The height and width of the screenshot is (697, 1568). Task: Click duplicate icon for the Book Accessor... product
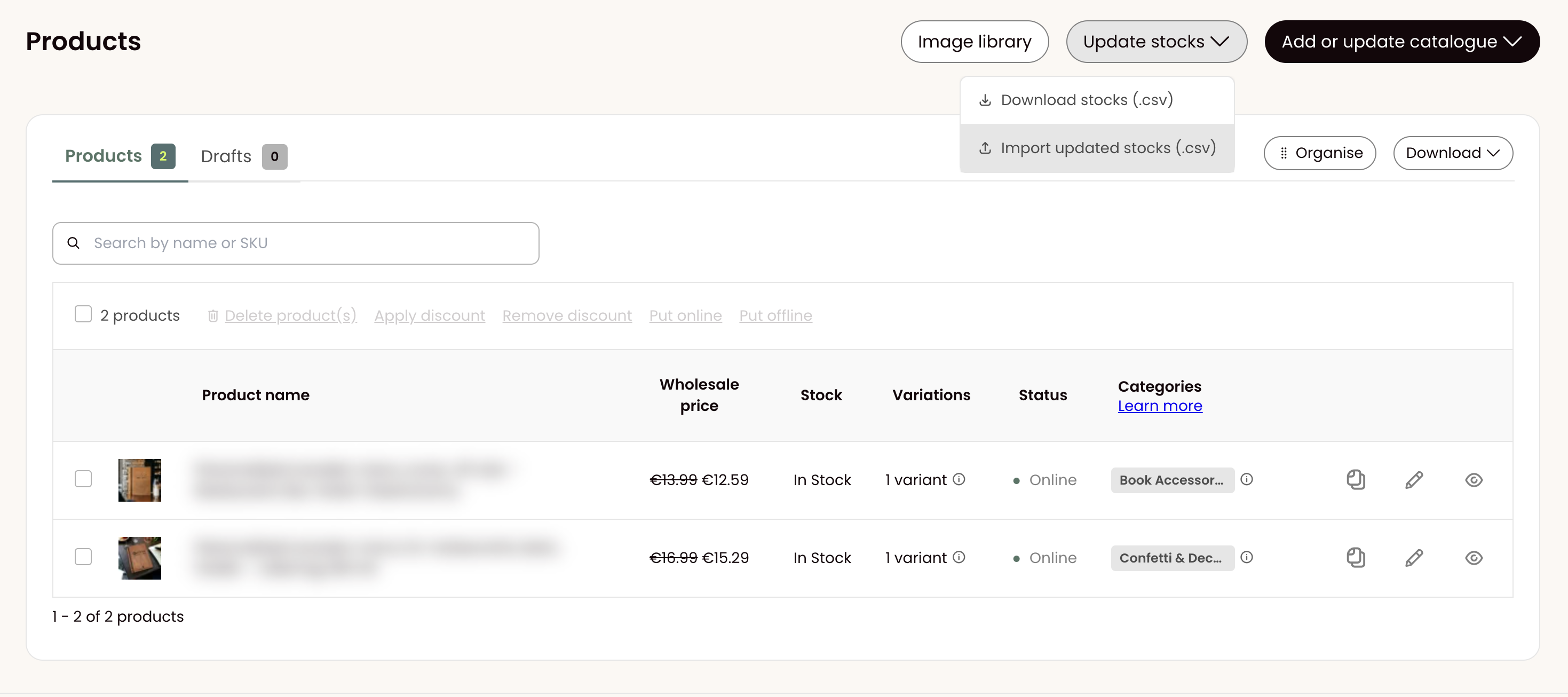(x=1356, y=480)
